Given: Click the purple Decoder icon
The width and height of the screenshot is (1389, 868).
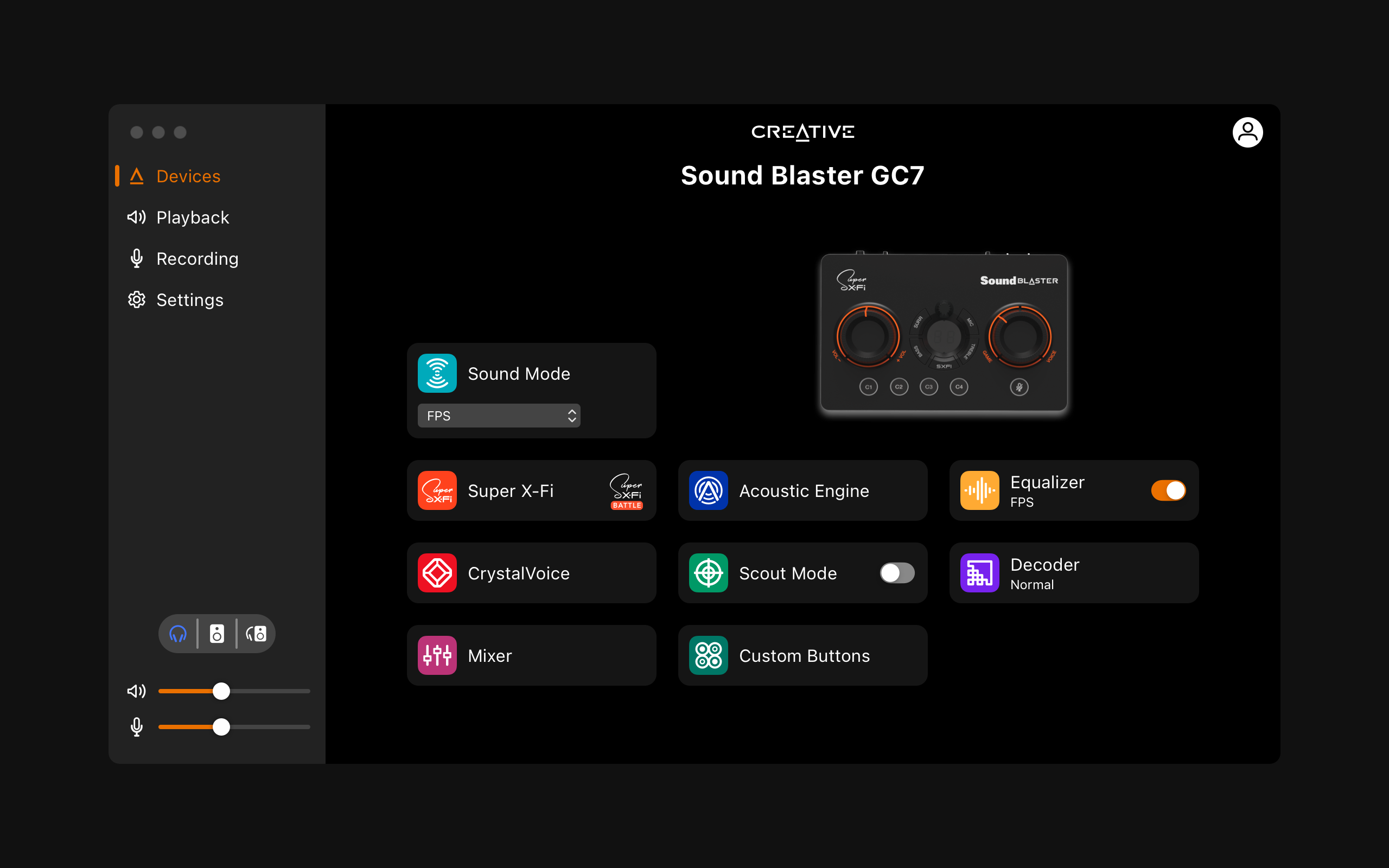Looking at the screenshot, I should point(979,573).
